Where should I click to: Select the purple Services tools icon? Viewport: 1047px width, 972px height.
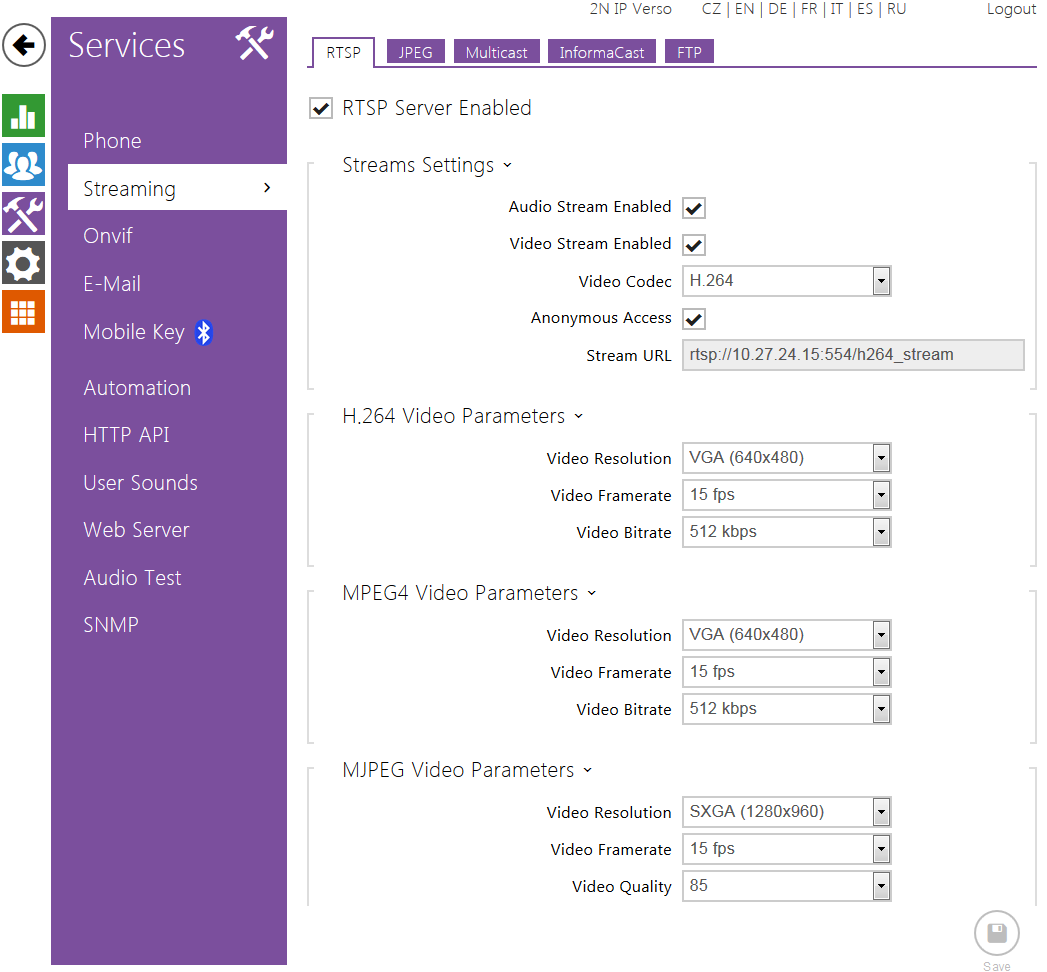point(23,214)
